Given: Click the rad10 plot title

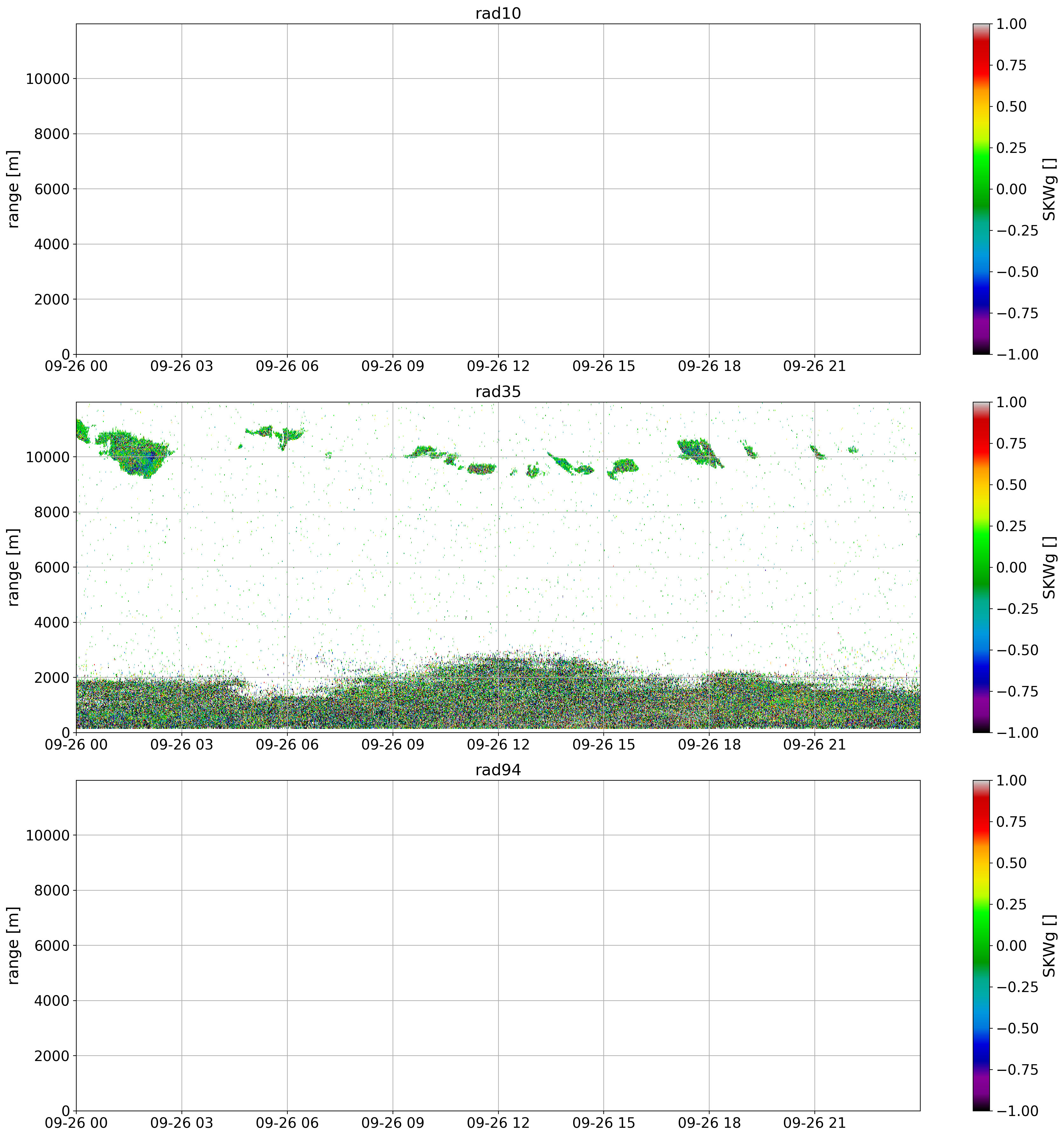Looking at the screenshot, I should (498, 14).
